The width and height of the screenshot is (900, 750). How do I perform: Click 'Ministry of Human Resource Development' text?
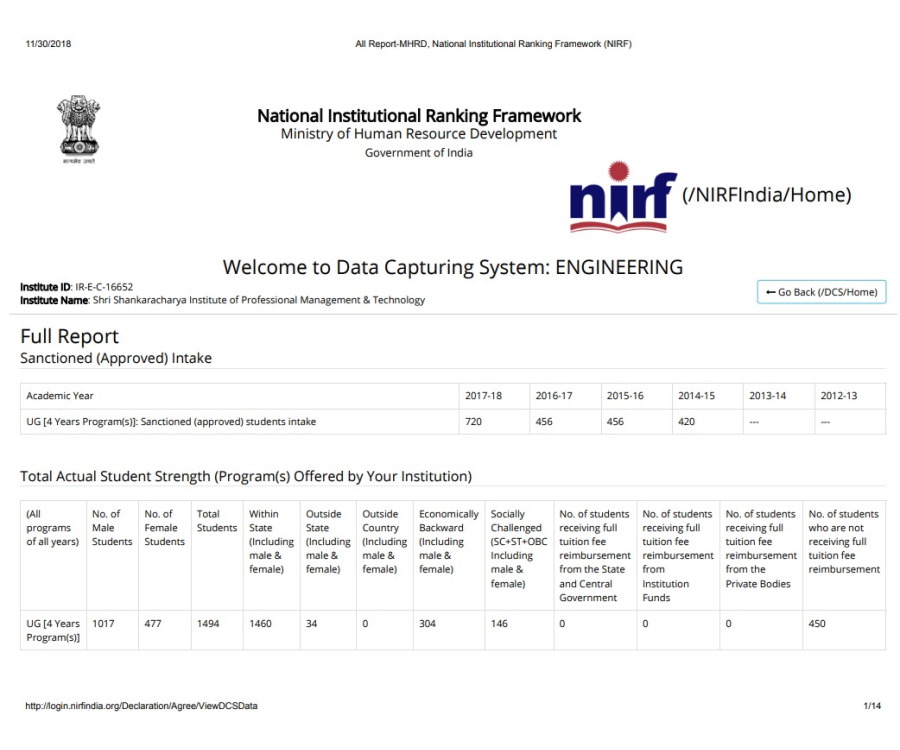tap(419, 134)
